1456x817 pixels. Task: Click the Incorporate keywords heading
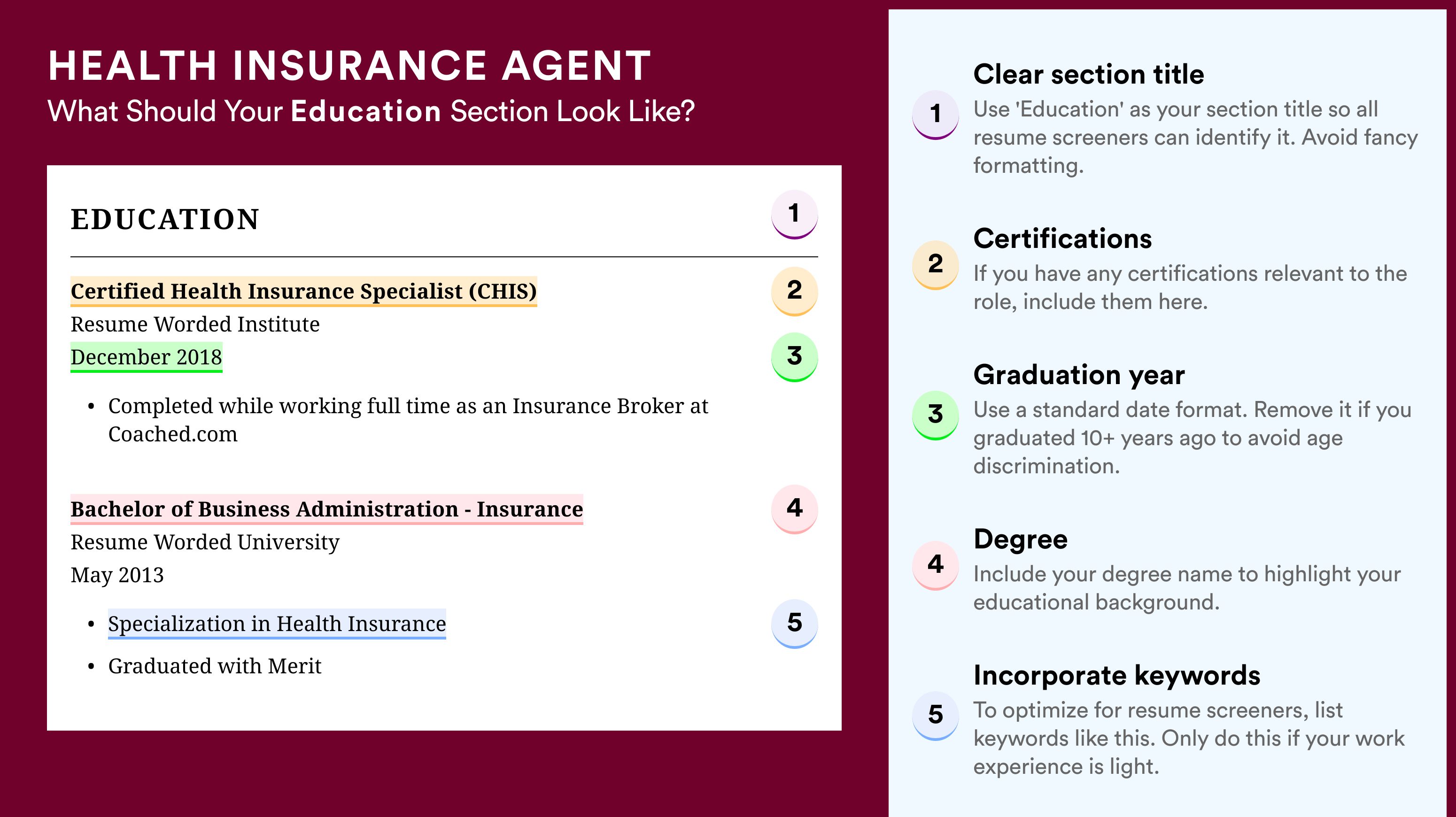tap(1117, 675)
